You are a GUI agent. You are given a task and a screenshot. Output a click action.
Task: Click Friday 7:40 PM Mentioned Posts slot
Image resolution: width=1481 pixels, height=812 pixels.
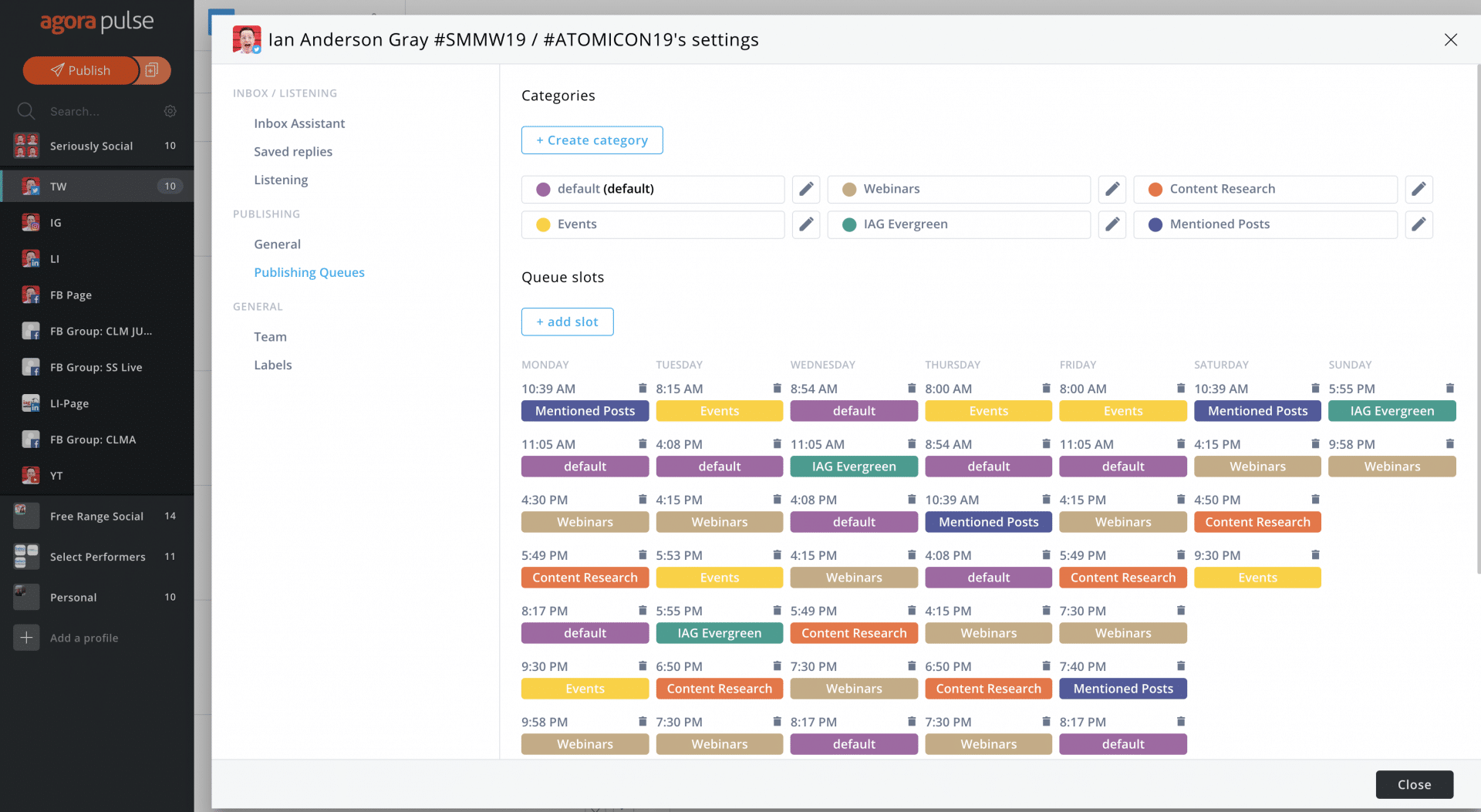click(1122, 689)
